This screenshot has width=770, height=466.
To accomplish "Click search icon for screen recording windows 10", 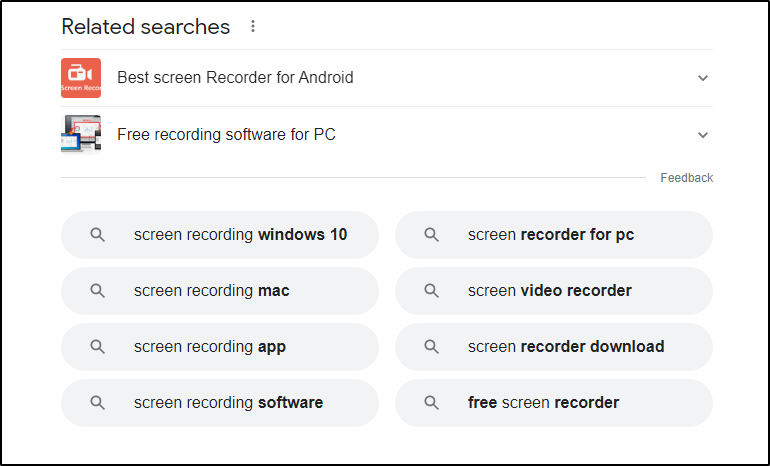I will click(x=97, y=235).
